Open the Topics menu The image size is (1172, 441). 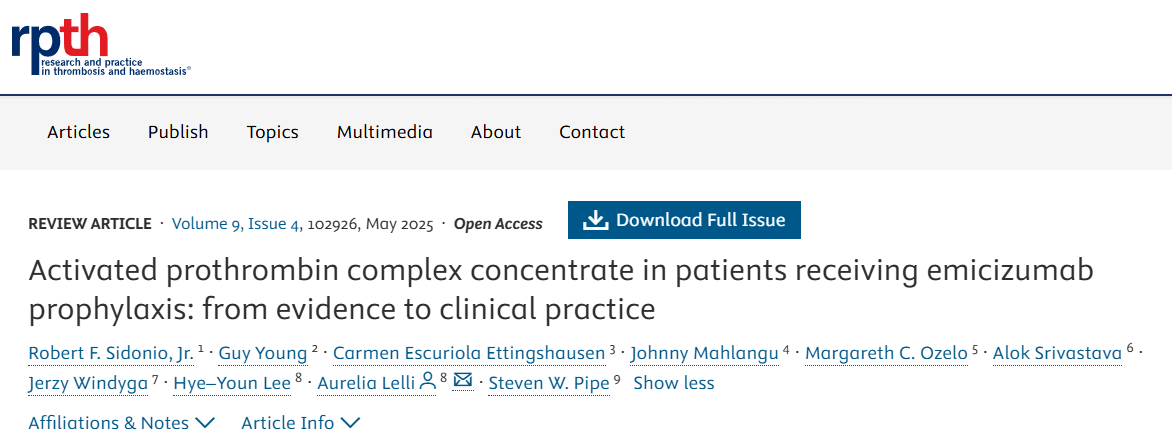(273, 132)
